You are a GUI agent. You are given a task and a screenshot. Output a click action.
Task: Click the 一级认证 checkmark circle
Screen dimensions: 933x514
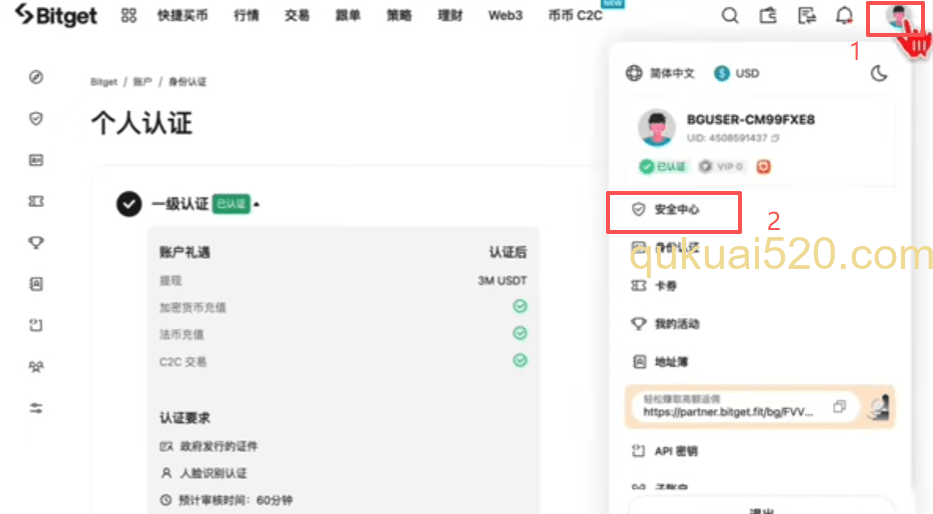click(129, 204)
